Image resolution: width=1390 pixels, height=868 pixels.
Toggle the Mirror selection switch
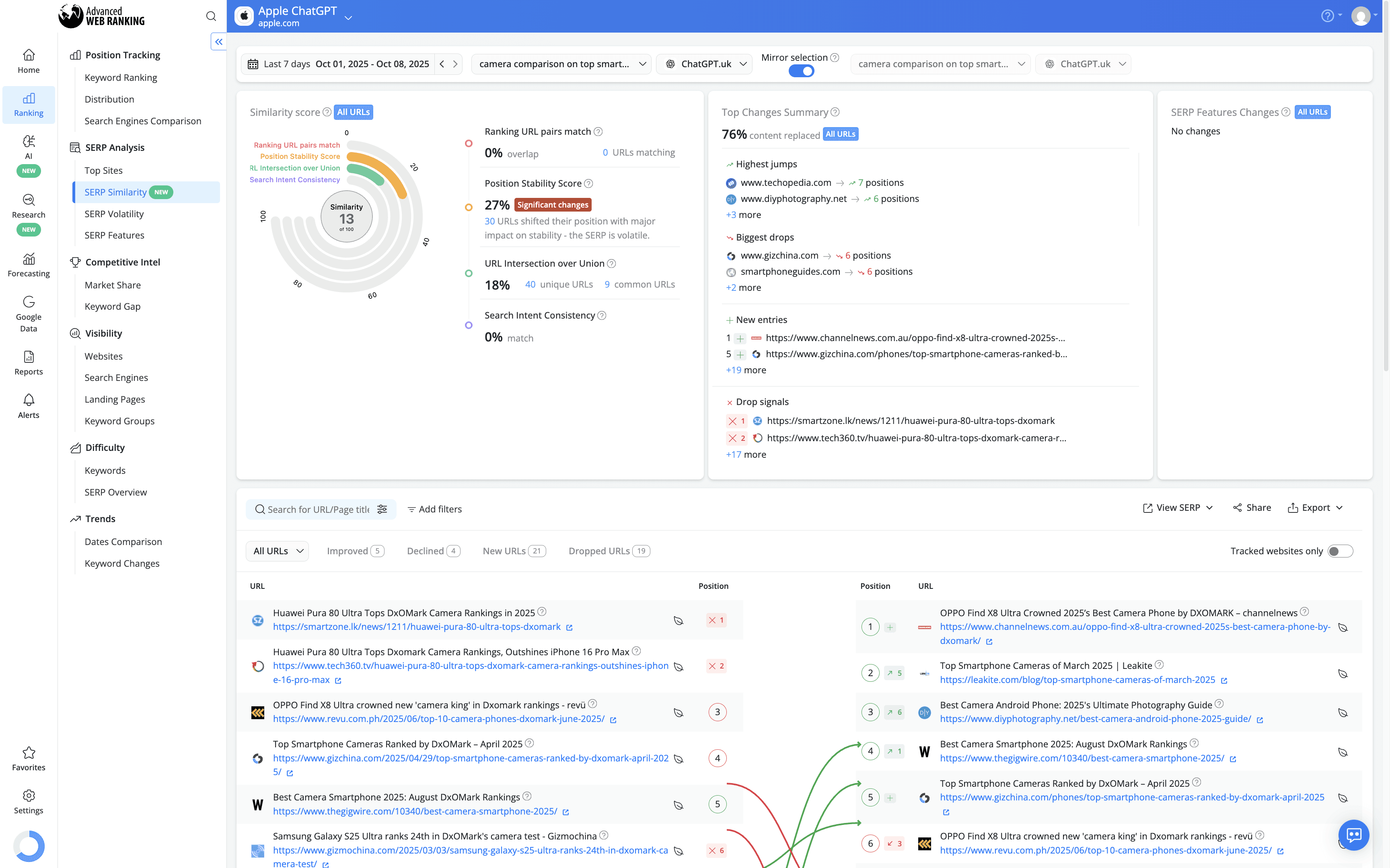(801, 71)
